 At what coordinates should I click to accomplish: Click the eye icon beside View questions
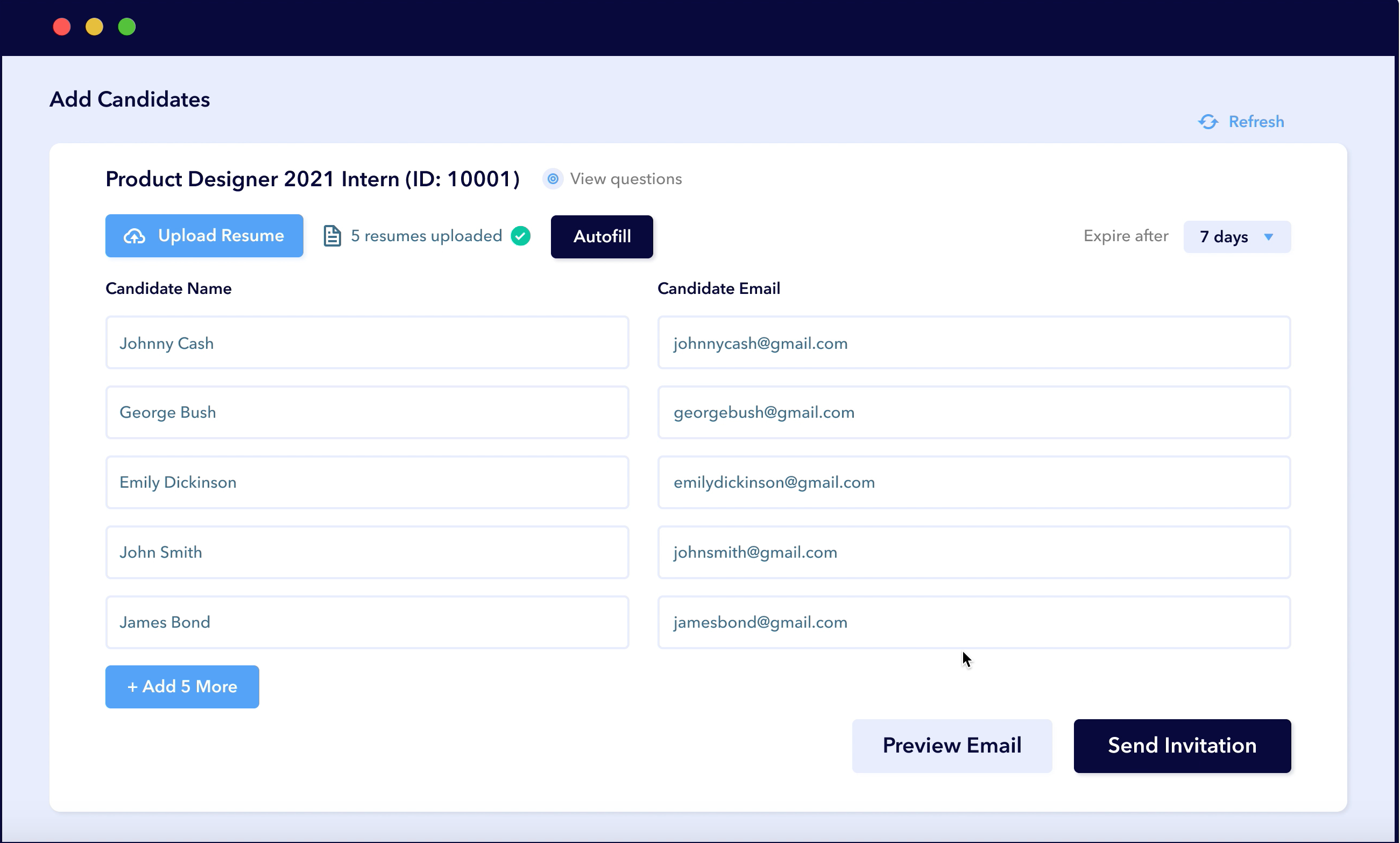point(553,179)
